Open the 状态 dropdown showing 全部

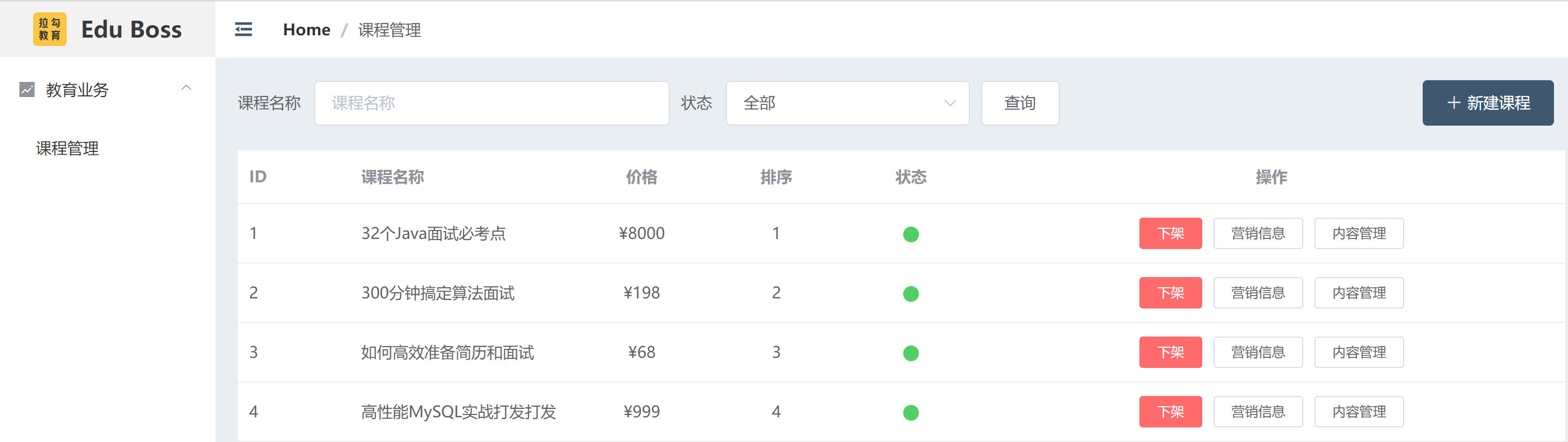(847, 103)
